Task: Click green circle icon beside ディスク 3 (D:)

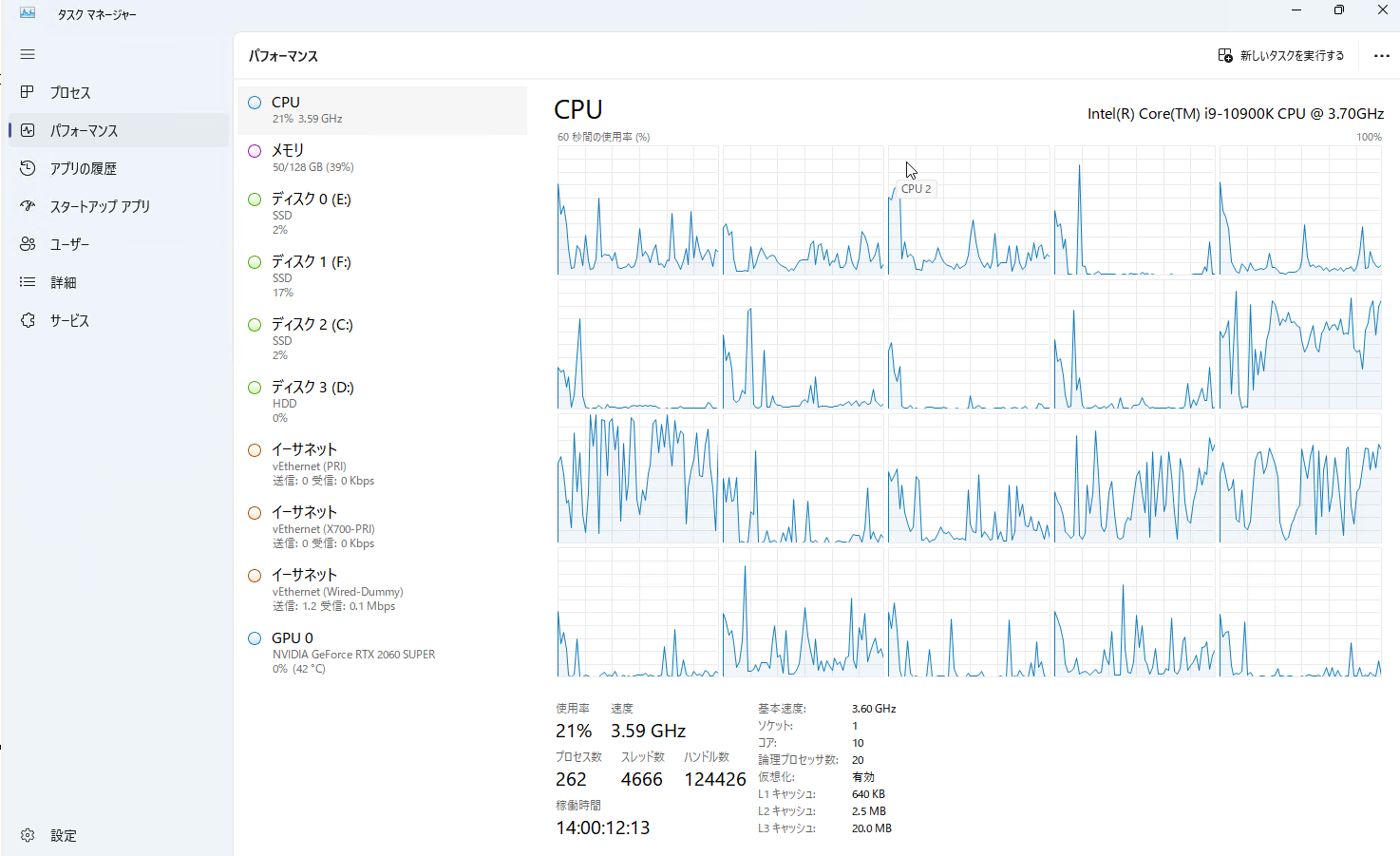Action: 255,388
